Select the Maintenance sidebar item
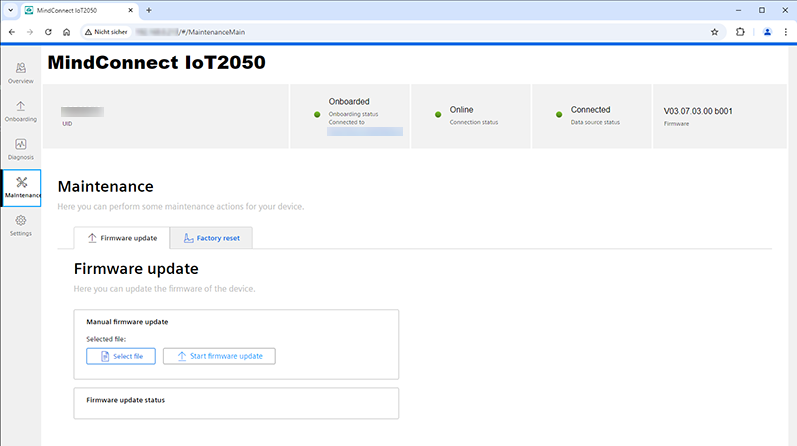 pos(21,188)
